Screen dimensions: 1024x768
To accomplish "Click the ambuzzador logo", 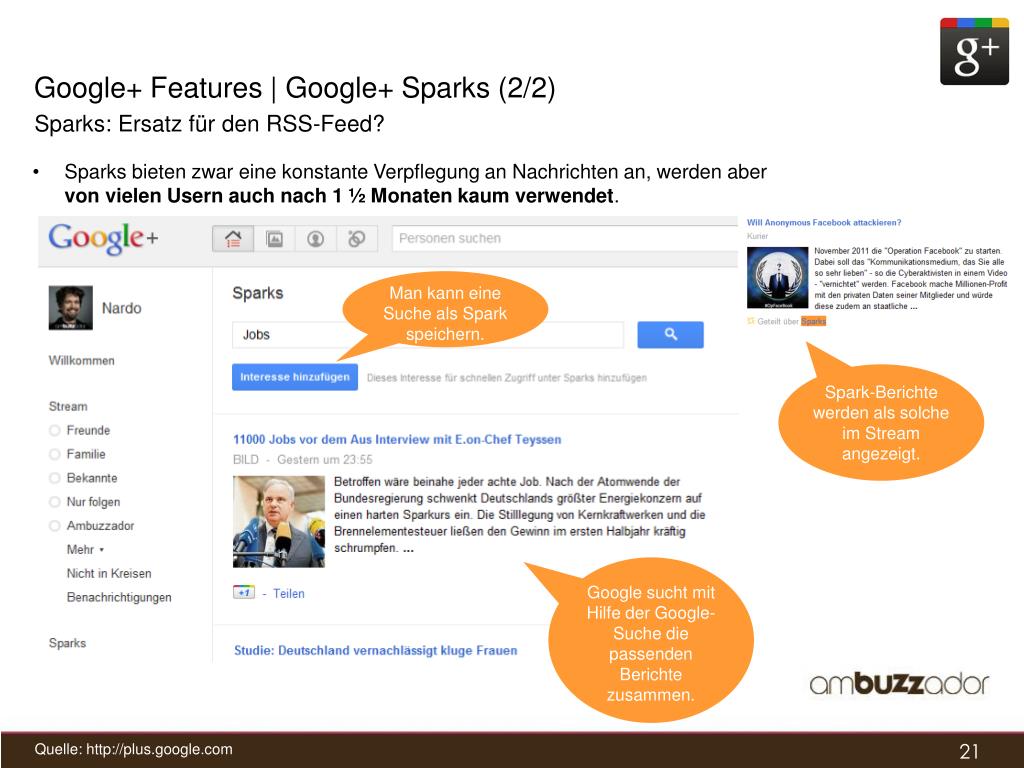I will point(899,683).
